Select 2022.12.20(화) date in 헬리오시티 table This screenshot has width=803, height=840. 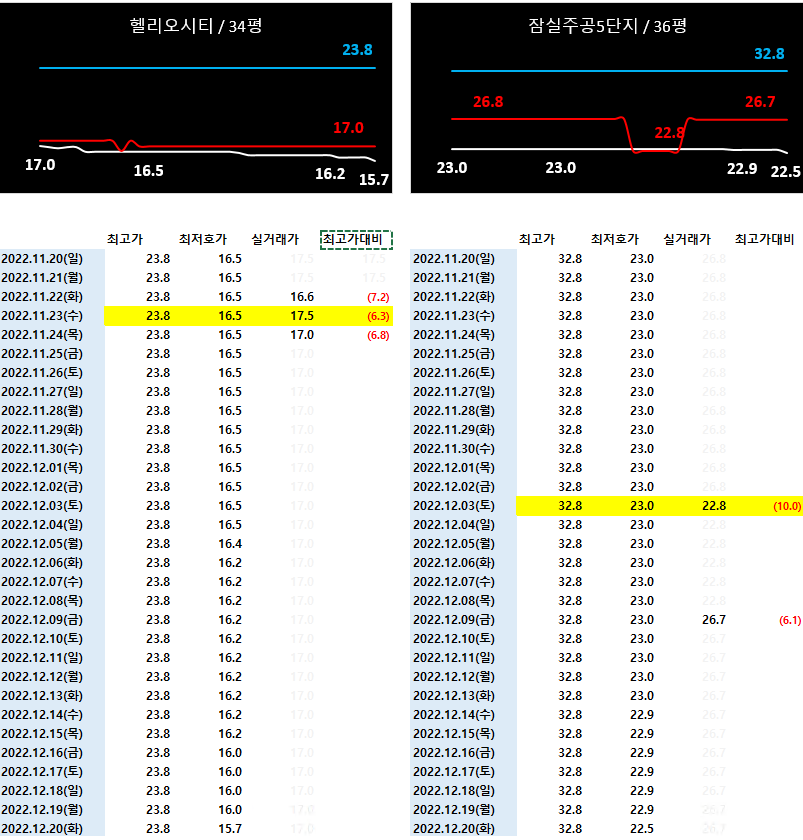(x=42, y=829)
